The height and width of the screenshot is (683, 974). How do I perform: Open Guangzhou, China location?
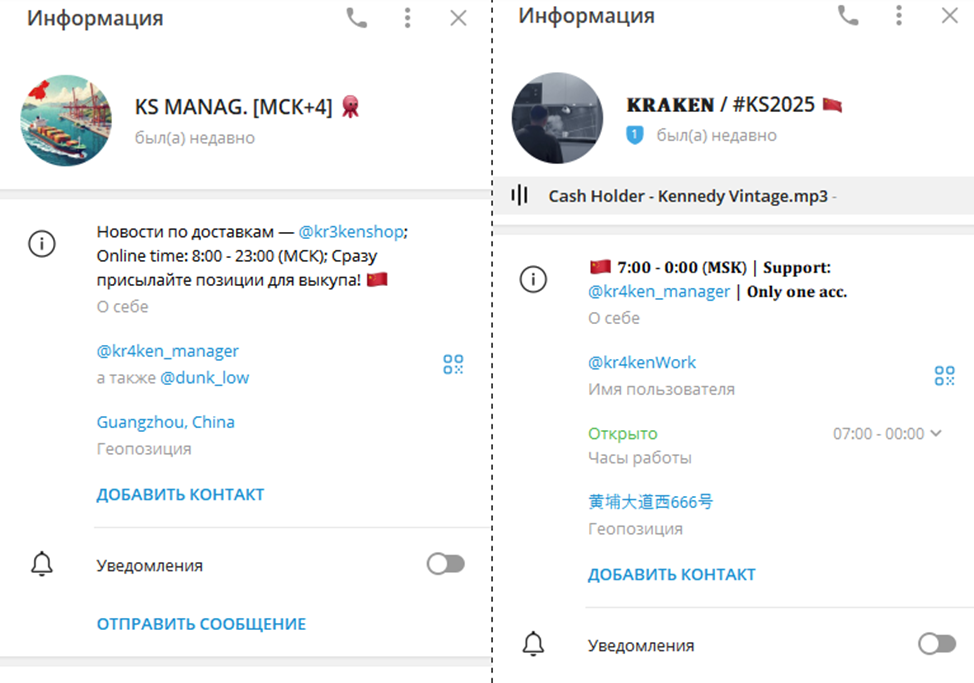tap(166, 422)
